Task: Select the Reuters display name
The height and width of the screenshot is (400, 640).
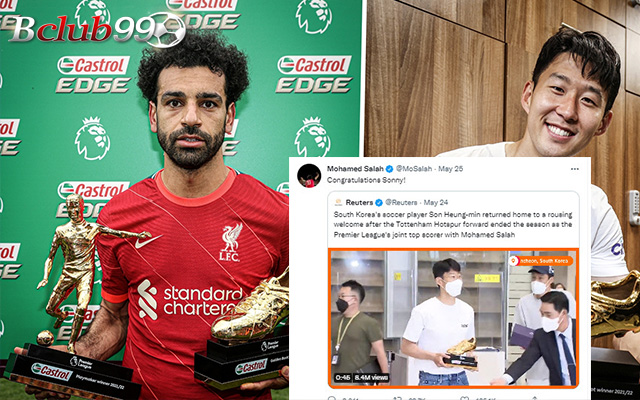Action: [359, 202]
